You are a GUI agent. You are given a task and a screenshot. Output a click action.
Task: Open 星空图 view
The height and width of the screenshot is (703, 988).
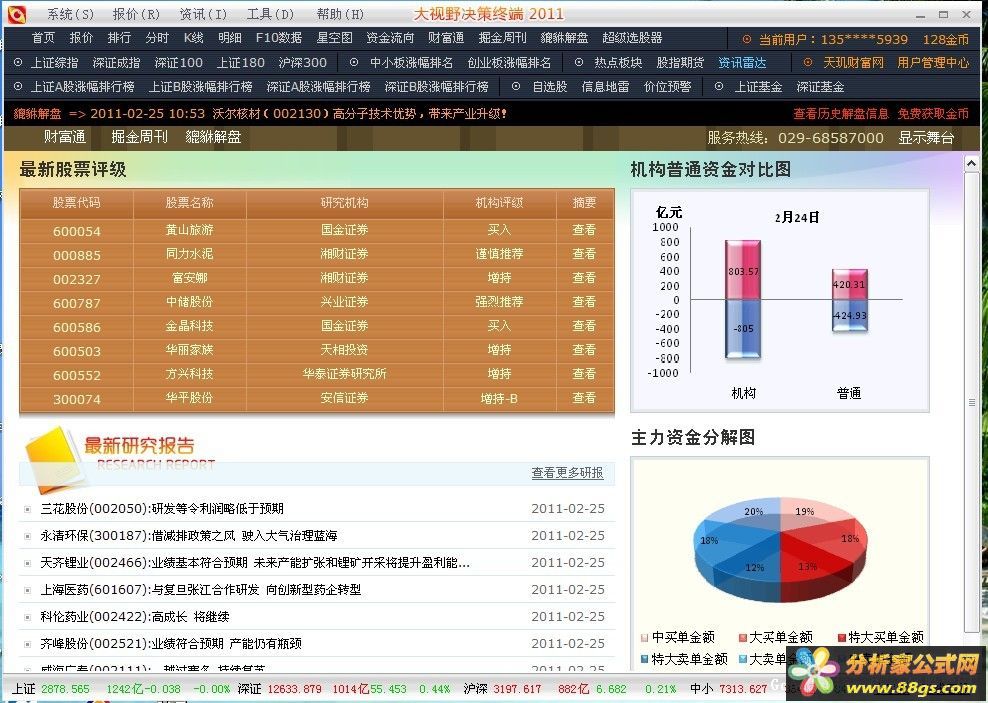coord(334,38)
